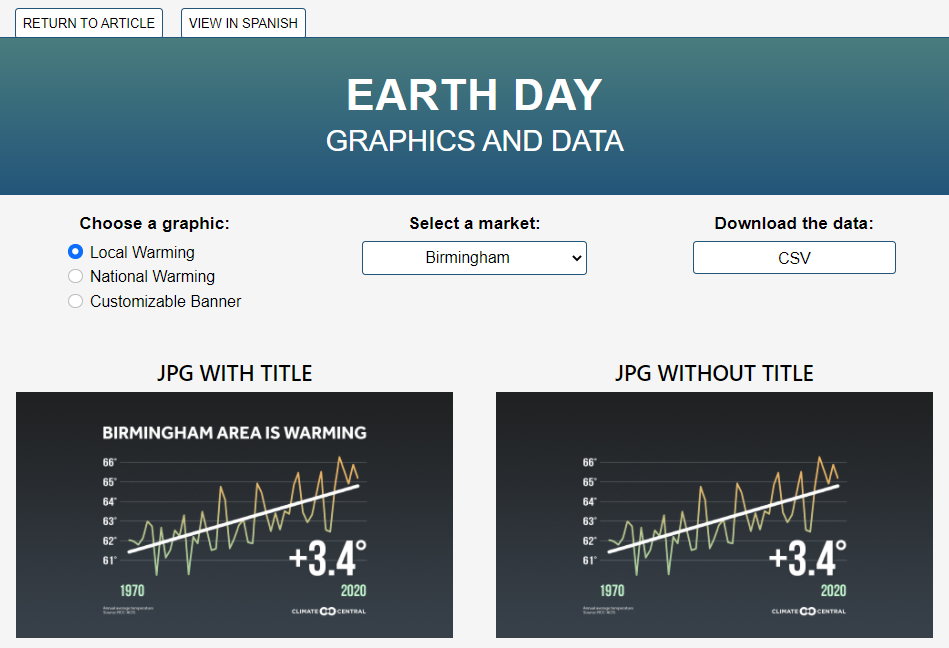
Task: Download the data as CSV
Action: pyautogui.click(x=794, y=258)
